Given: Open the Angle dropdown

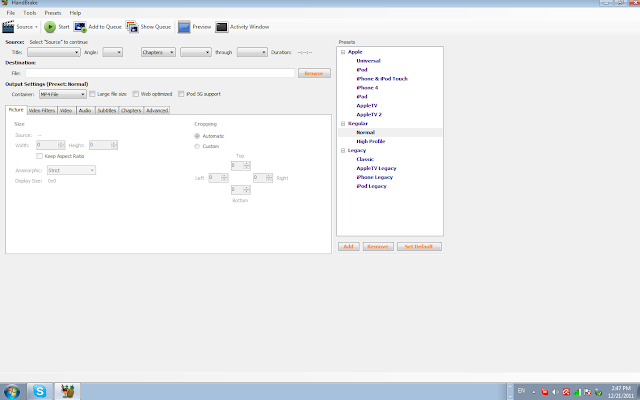Looking at the screenshot, I should coord(113,52).
